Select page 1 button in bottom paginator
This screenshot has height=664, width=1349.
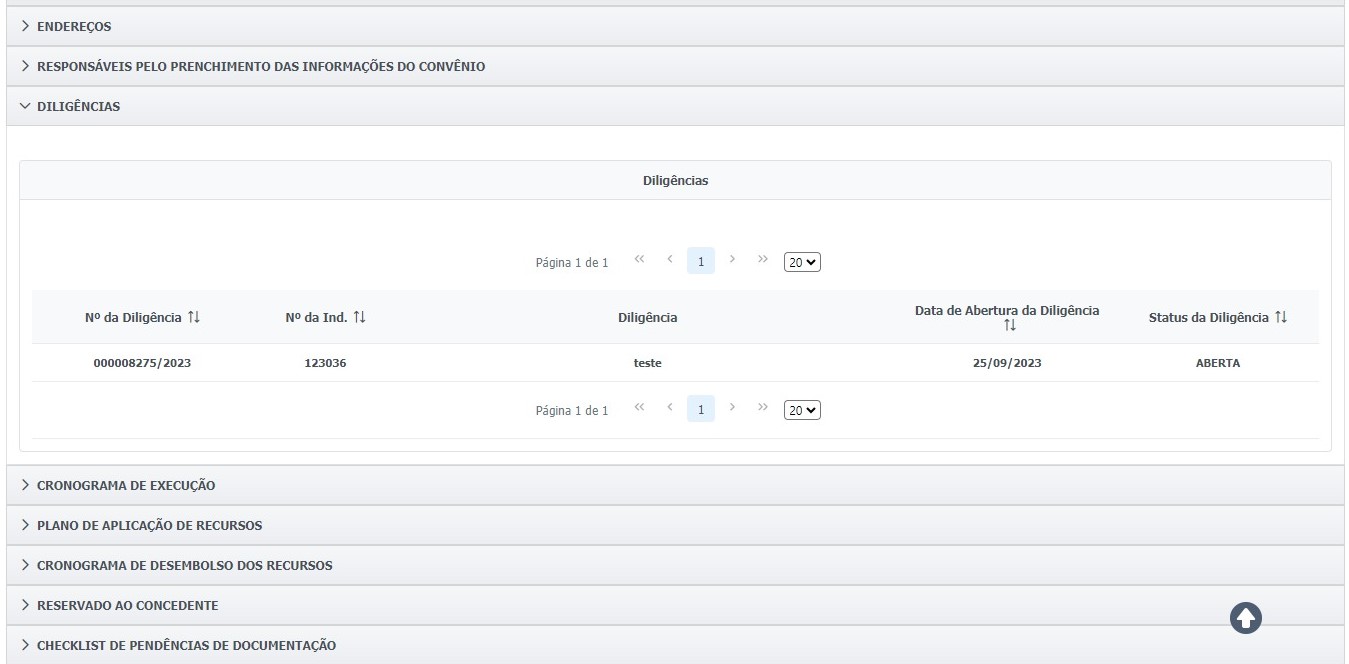[701, 409]
